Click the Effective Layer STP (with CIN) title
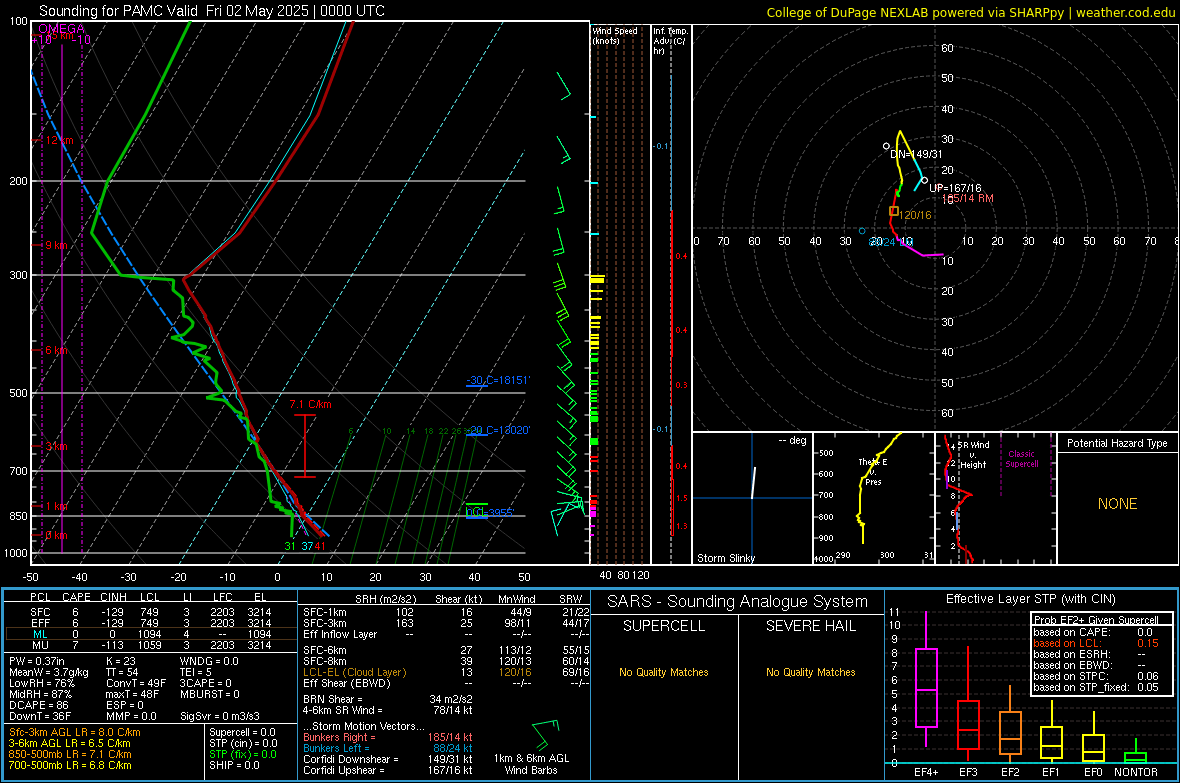Viewport: 1180px width, 783px height. point(1030,599)
